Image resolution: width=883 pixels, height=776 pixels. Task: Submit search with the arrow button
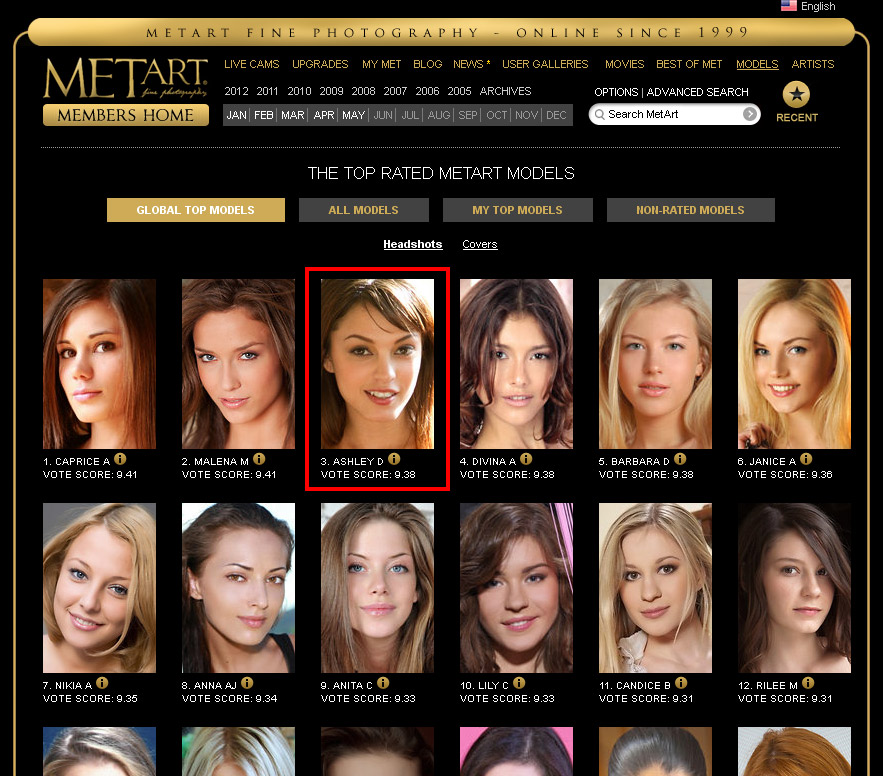coord(750,114)
